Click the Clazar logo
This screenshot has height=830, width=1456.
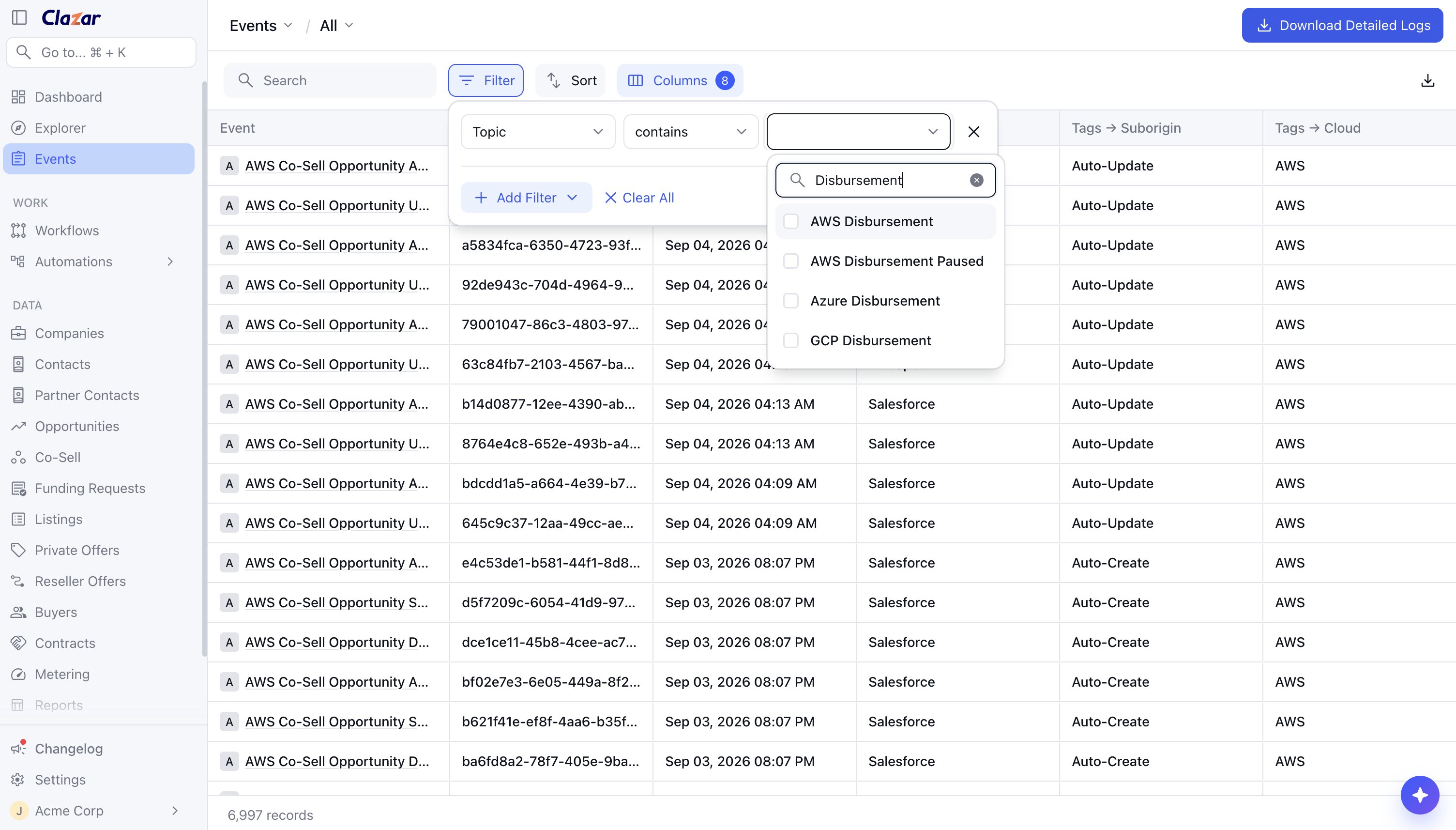tap(71, 17)
